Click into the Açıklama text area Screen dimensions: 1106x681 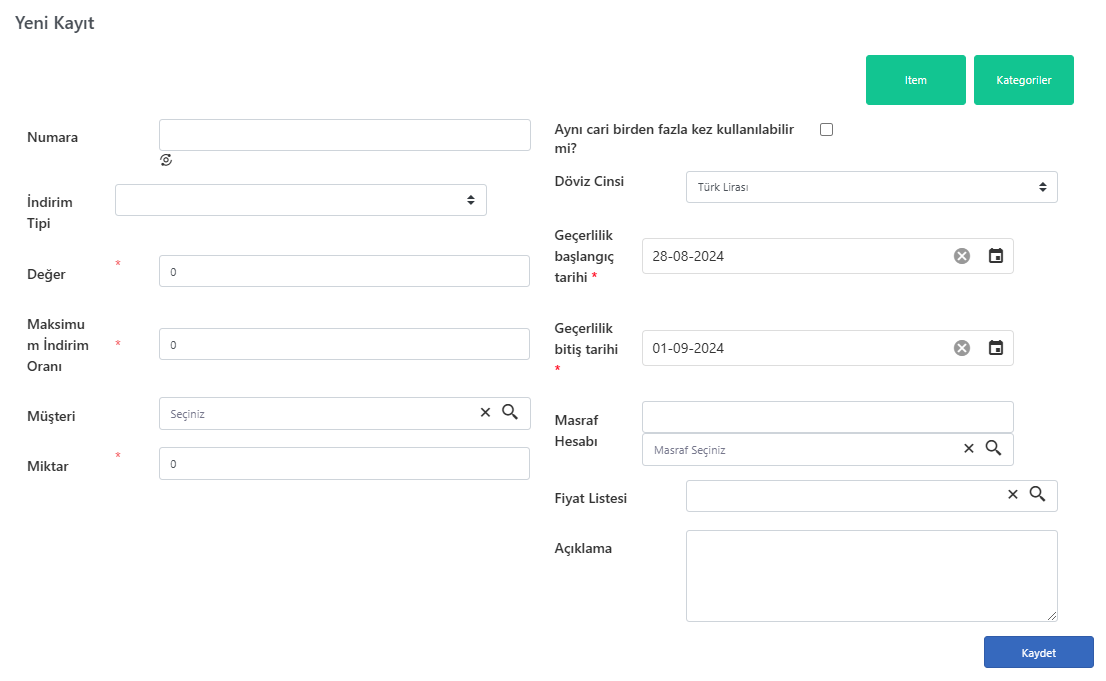point(871,576)
